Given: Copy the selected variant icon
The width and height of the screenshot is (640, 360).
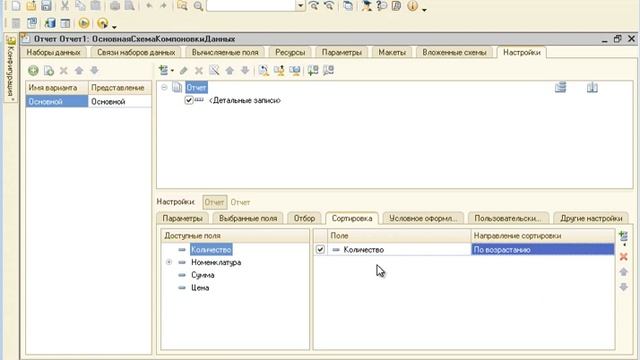Looking at the screenshot, I should 49,71.
